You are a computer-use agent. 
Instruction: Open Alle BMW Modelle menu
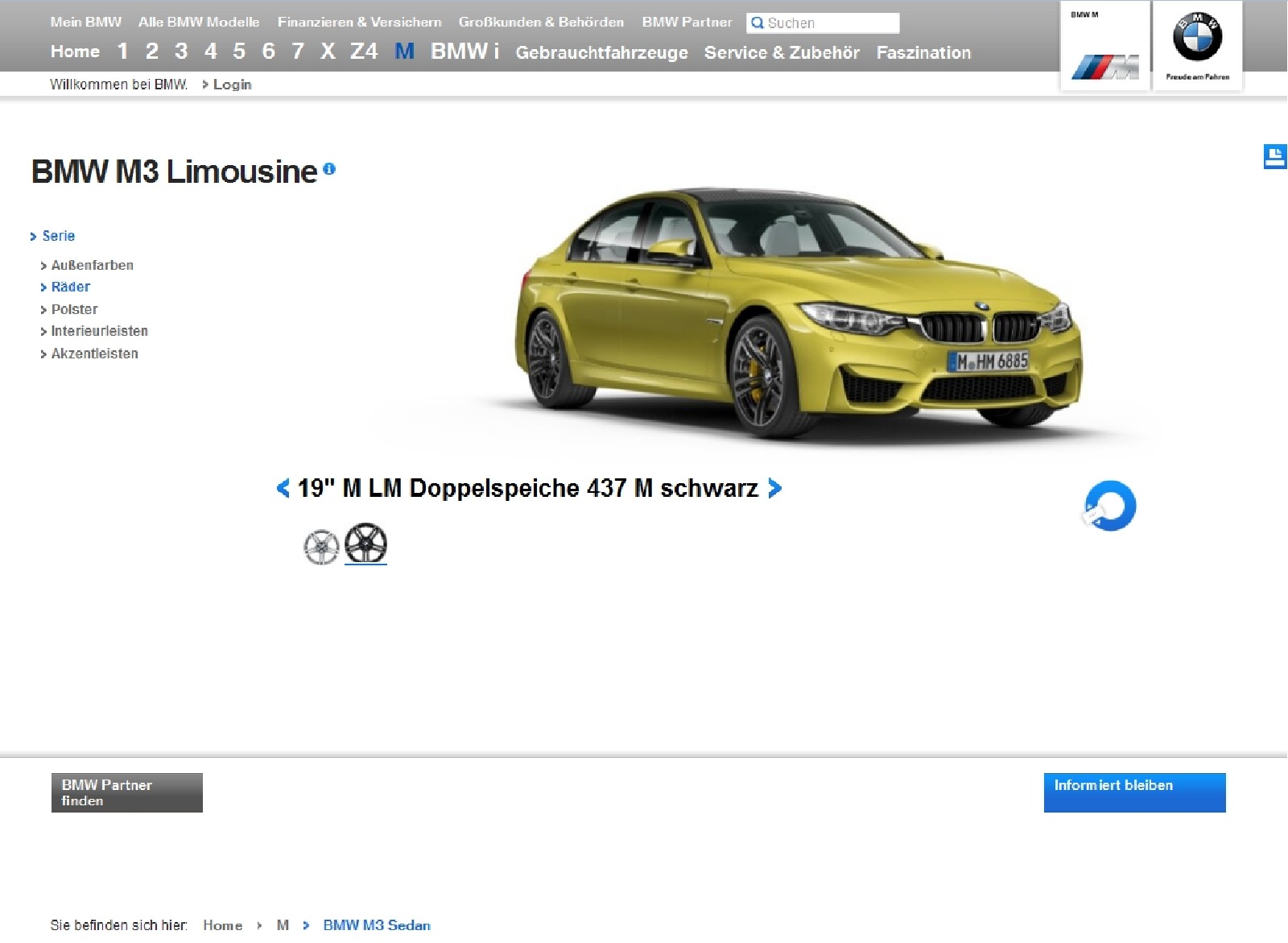click(x=199, y=22)
